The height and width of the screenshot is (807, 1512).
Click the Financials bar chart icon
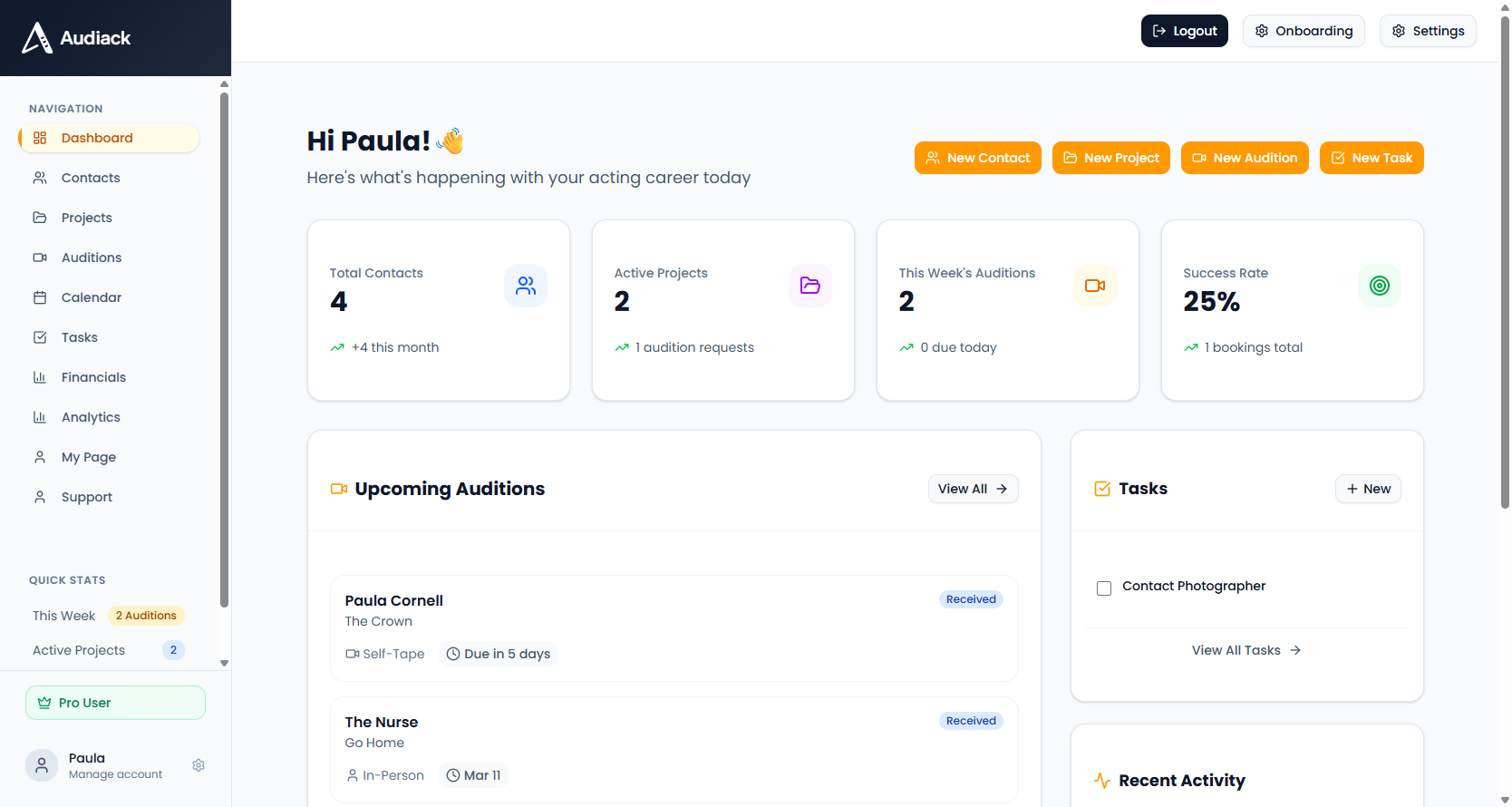(x=40, y=377)
